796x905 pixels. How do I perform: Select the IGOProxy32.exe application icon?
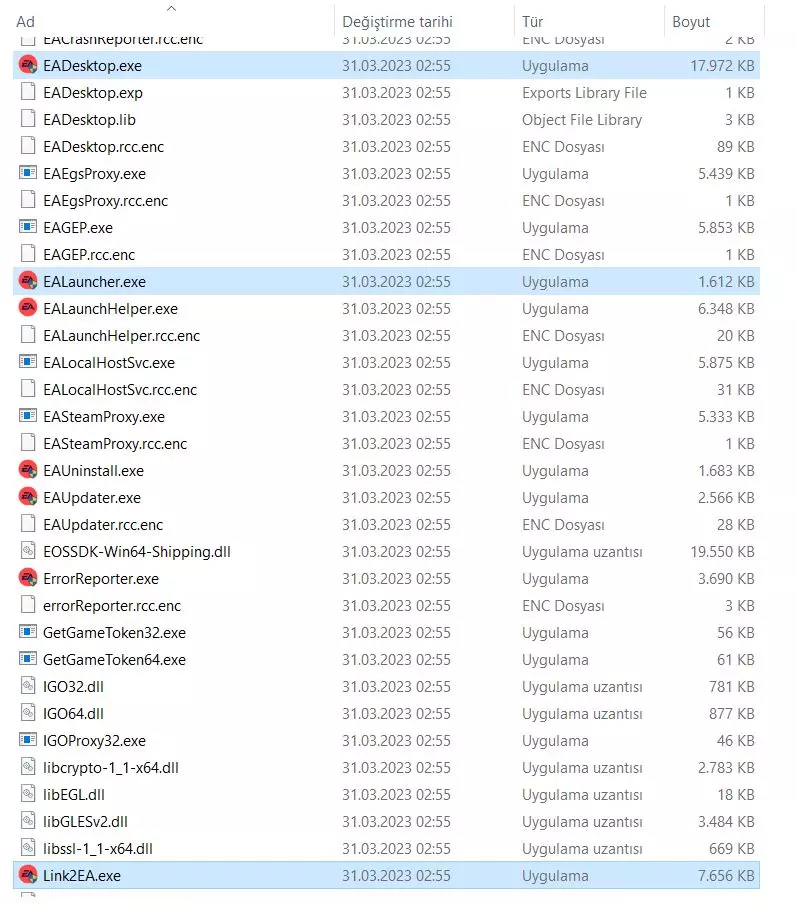(28, 741)
